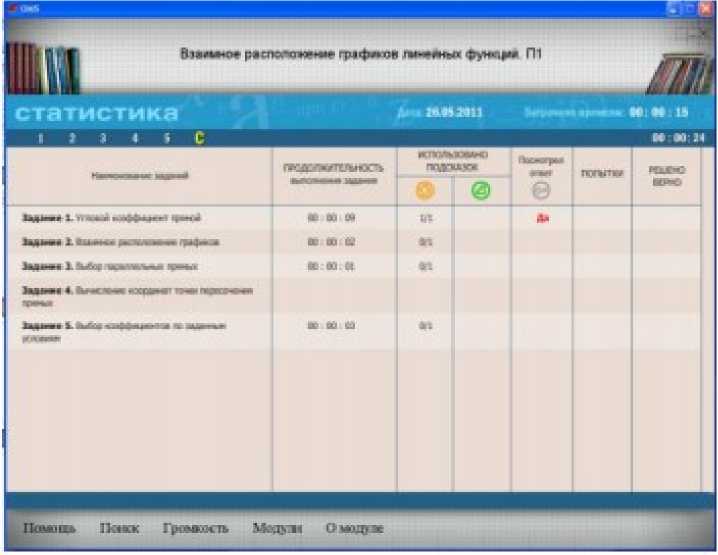The height and width of the screenshot is (555, 718).
Task: Click the elapsed time 00 : 00 : 15
Action: pos(658,113)
